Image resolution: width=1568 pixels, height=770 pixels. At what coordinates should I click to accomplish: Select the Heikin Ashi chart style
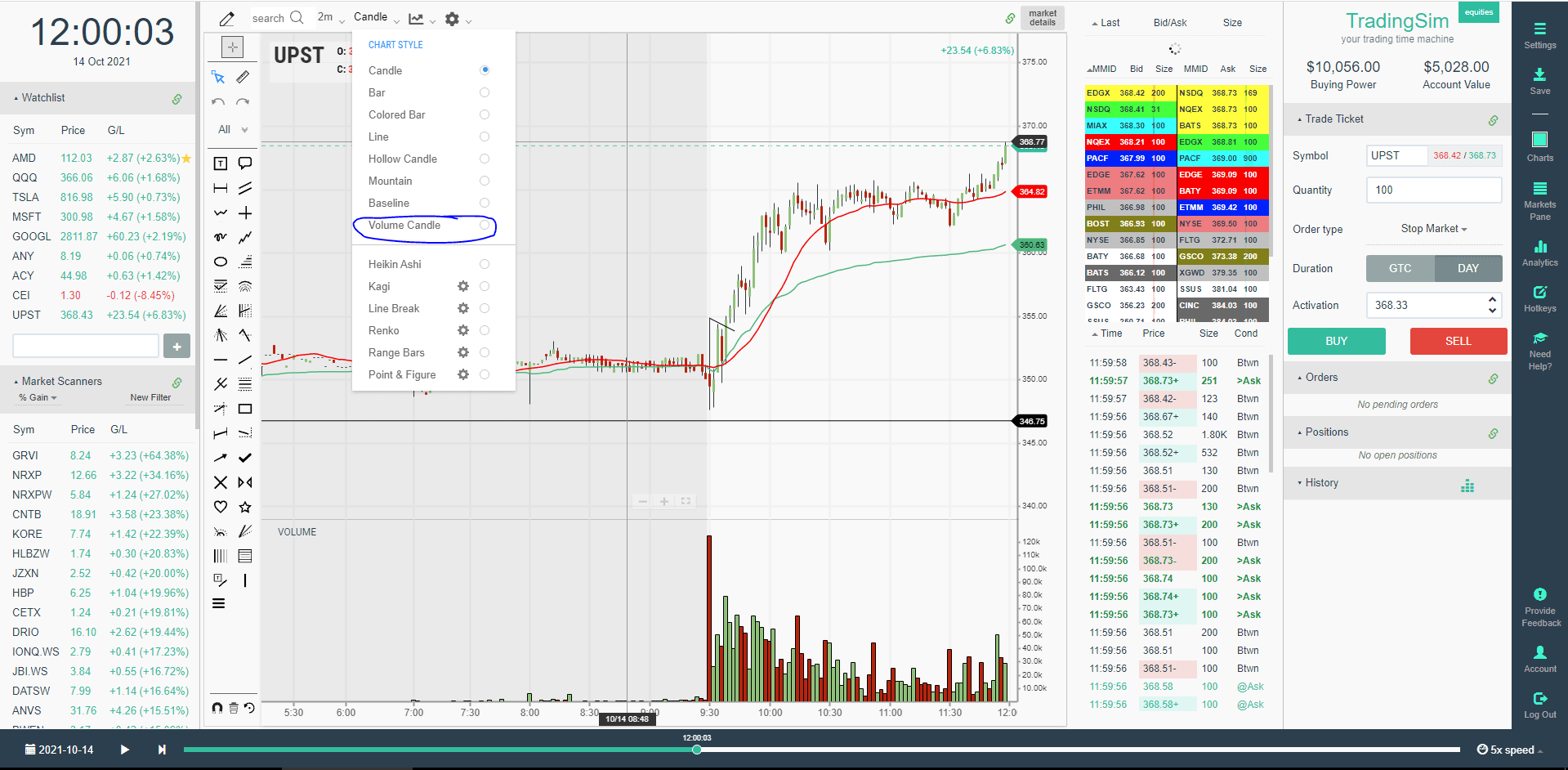coord(395,263)
